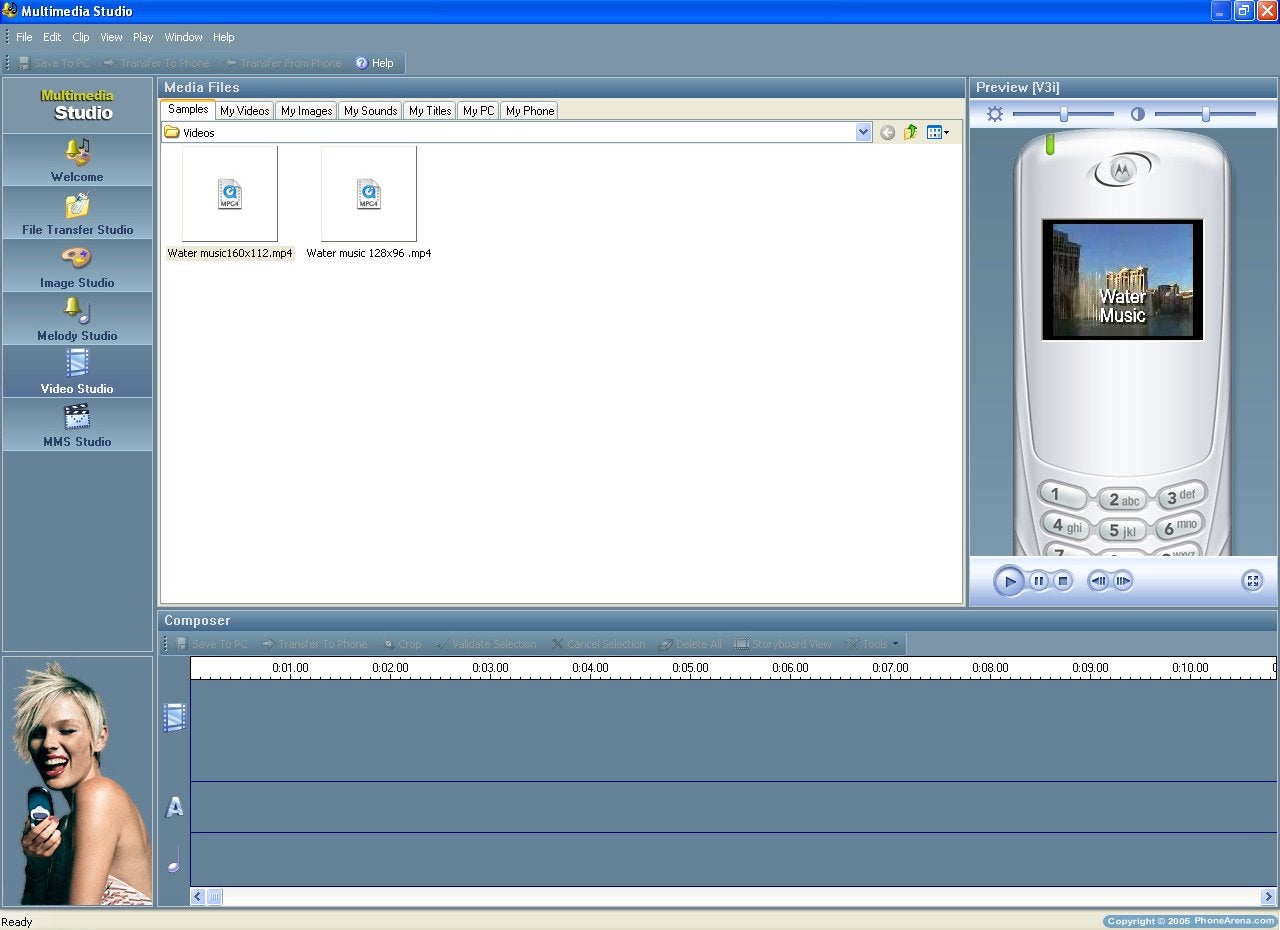The image size is (1280, 930).
Task: Play the preview video
Action: 1009,581
